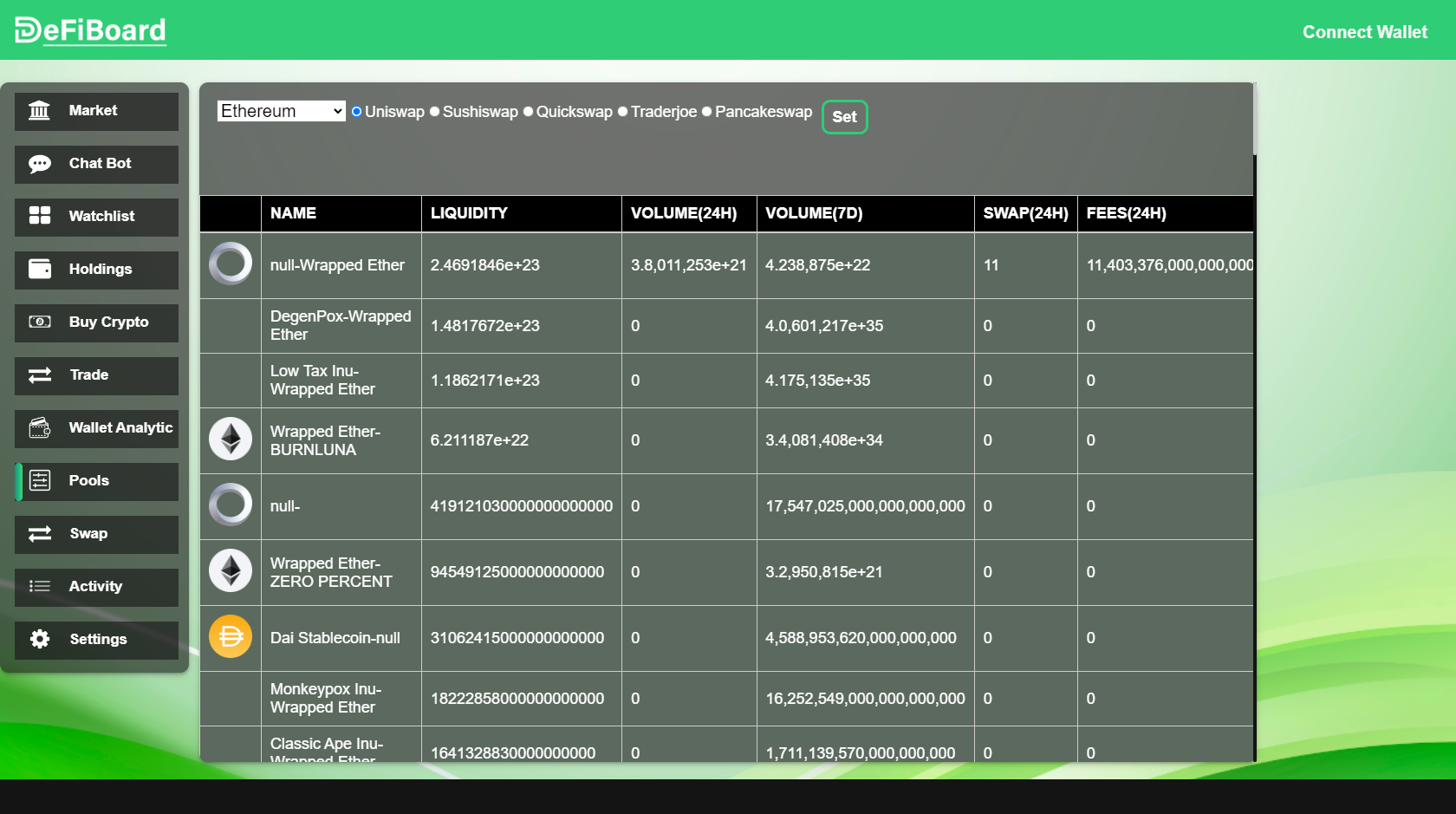Click the Wrapped Ether-ZERO PERCENT pool name

(x=331, y=572)
